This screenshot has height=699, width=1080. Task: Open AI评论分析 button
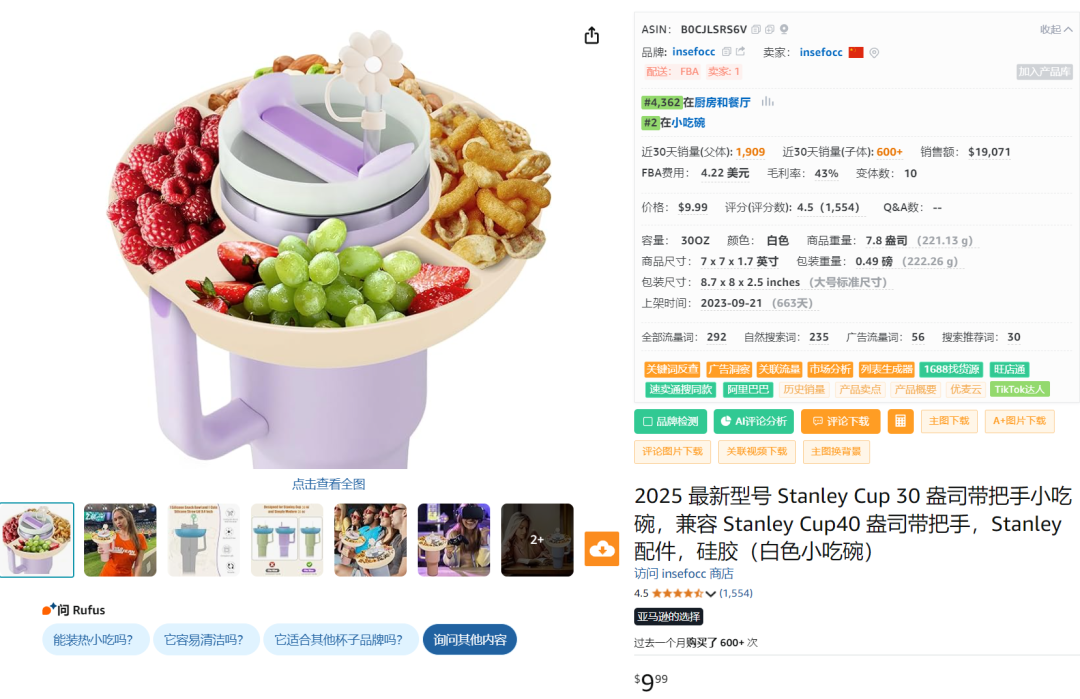(754, 421)
